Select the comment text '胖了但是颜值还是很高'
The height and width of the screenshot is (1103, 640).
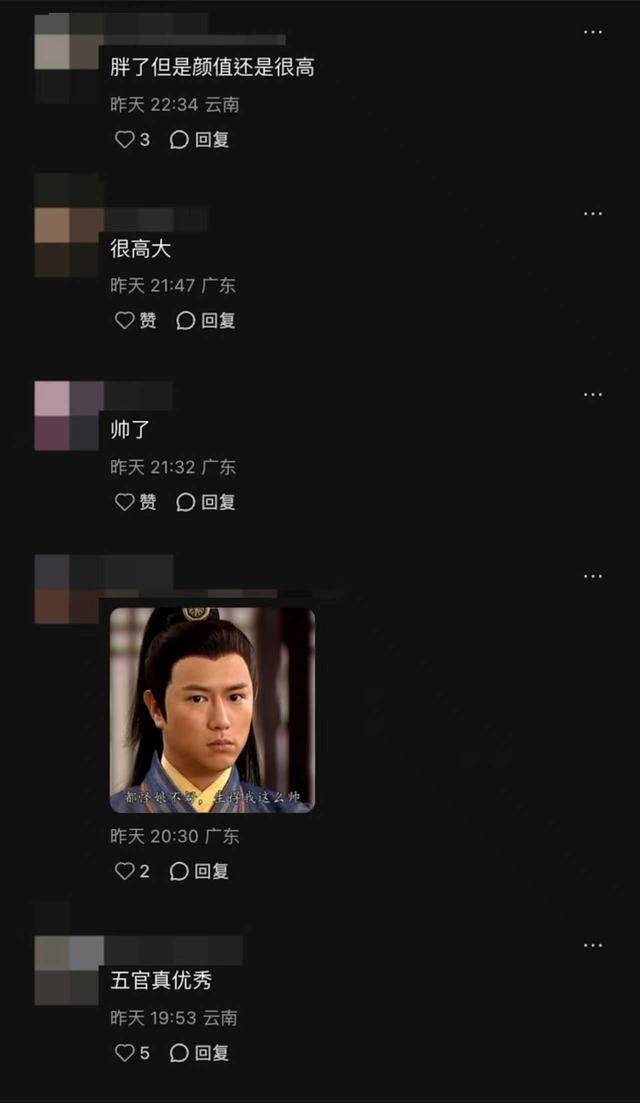click(212, 68)
